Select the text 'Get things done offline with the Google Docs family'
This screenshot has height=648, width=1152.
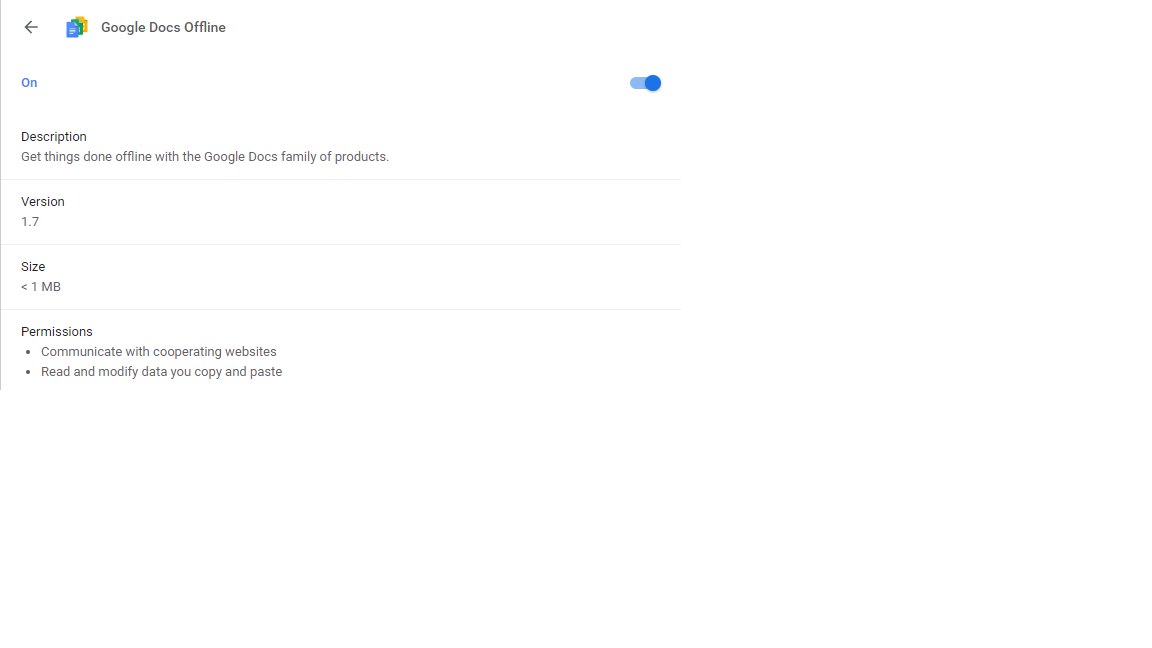[x=168, y=156]
